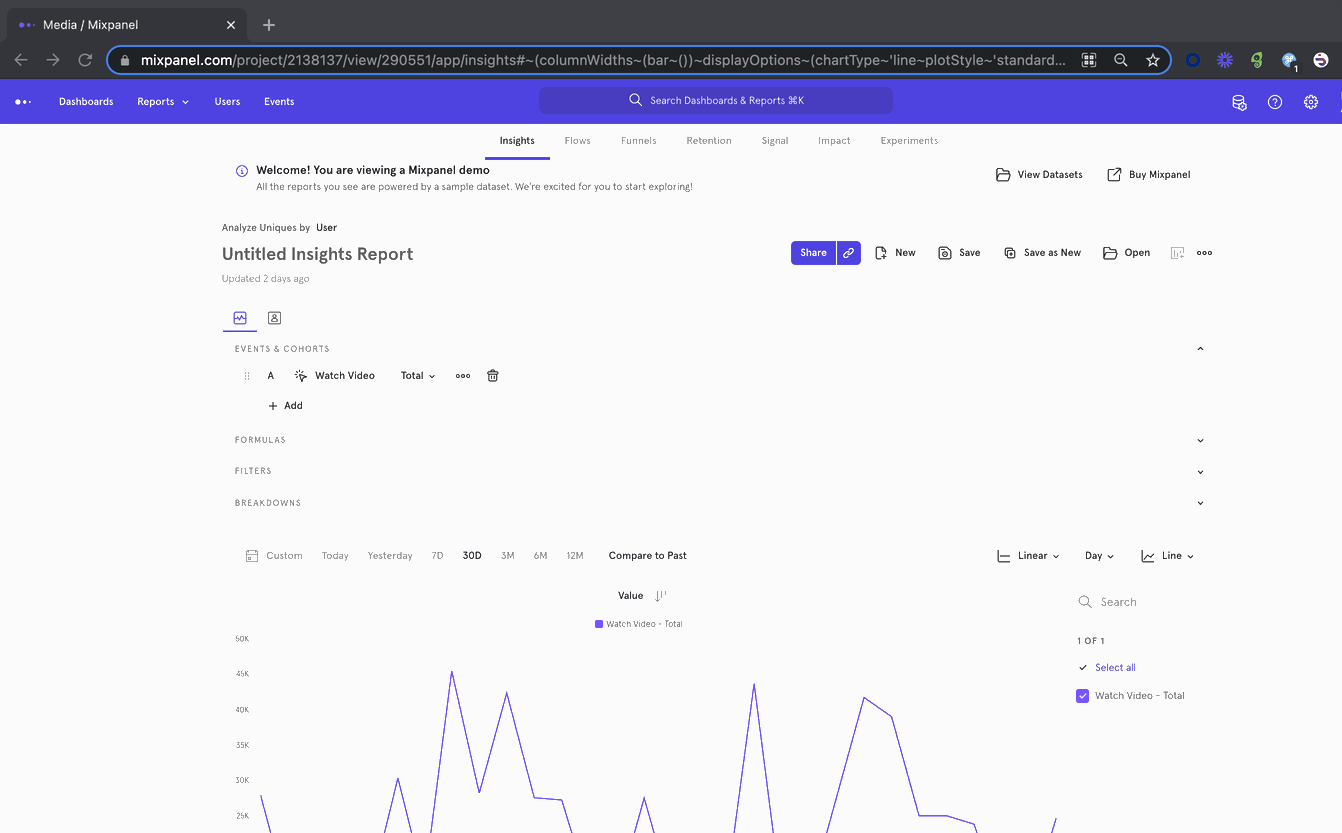The height and width of the screenshot is (833, 1342).
Task: Click the help question mark icon
Action: (x=1274, y=102)
